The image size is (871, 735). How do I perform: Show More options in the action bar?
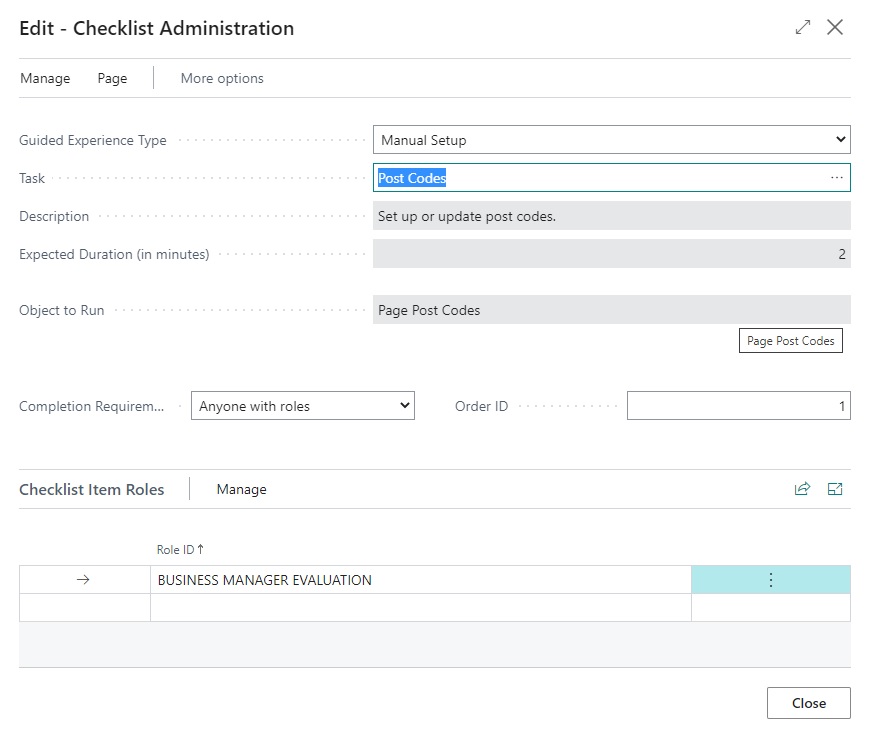(x=222, y=78)
